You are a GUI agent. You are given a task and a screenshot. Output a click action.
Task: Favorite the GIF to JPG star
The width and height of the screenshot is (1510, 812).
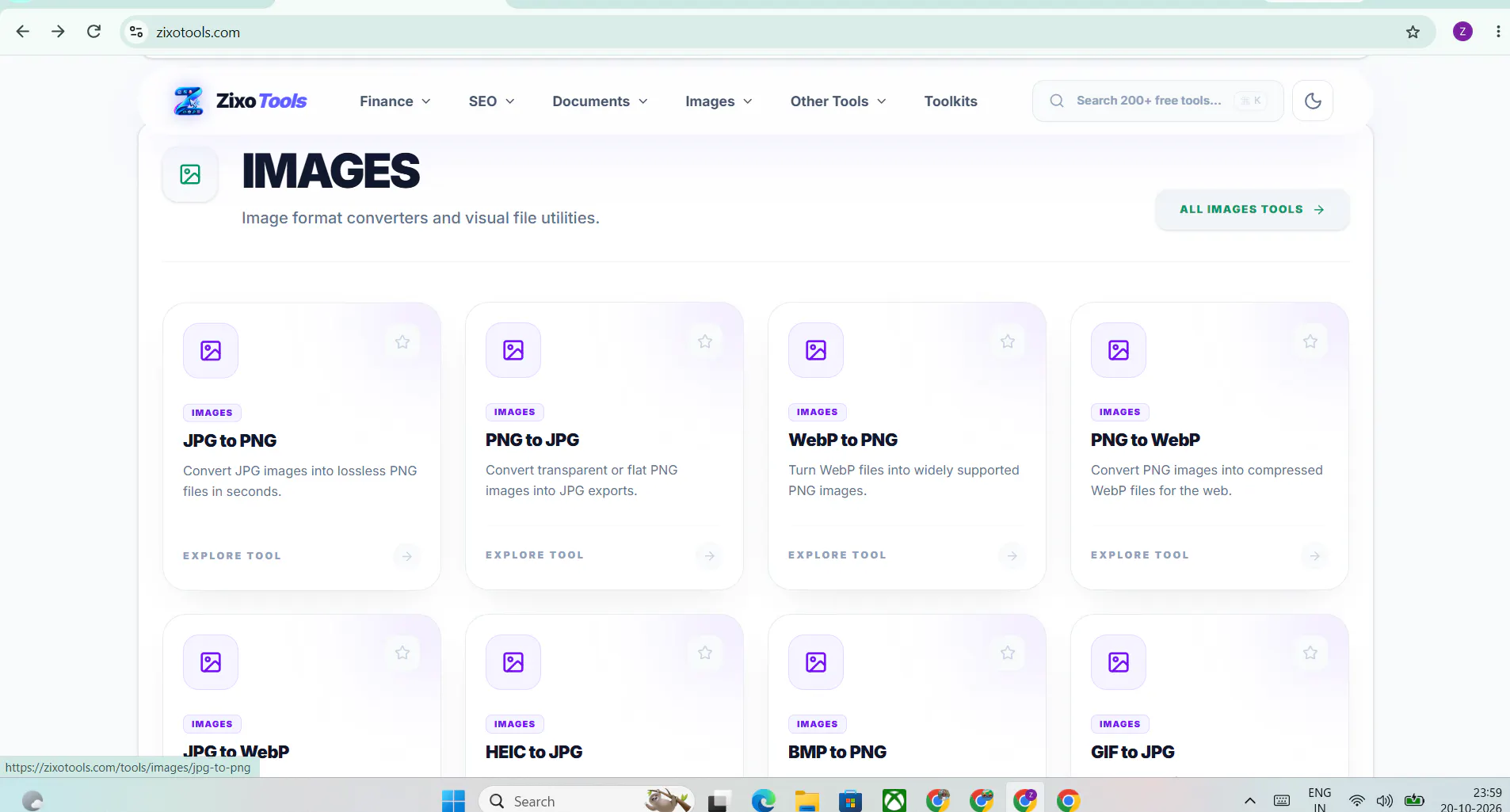click(1310, 653)
